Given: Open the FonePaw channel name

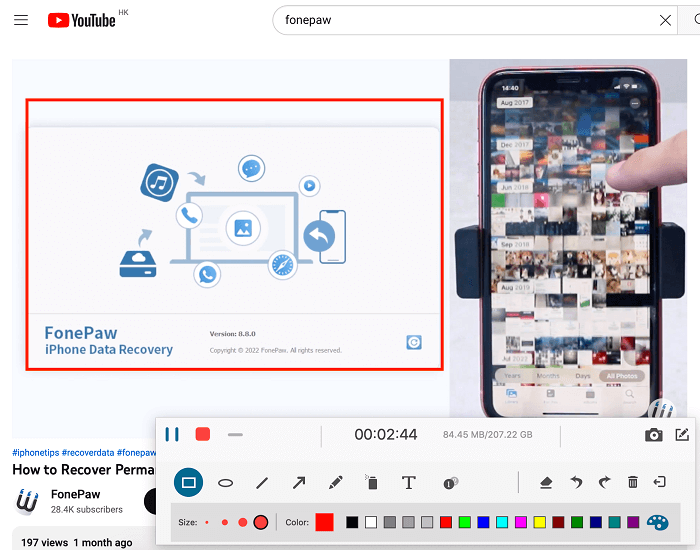Looking at the screenshot, I should click(75, 494).
